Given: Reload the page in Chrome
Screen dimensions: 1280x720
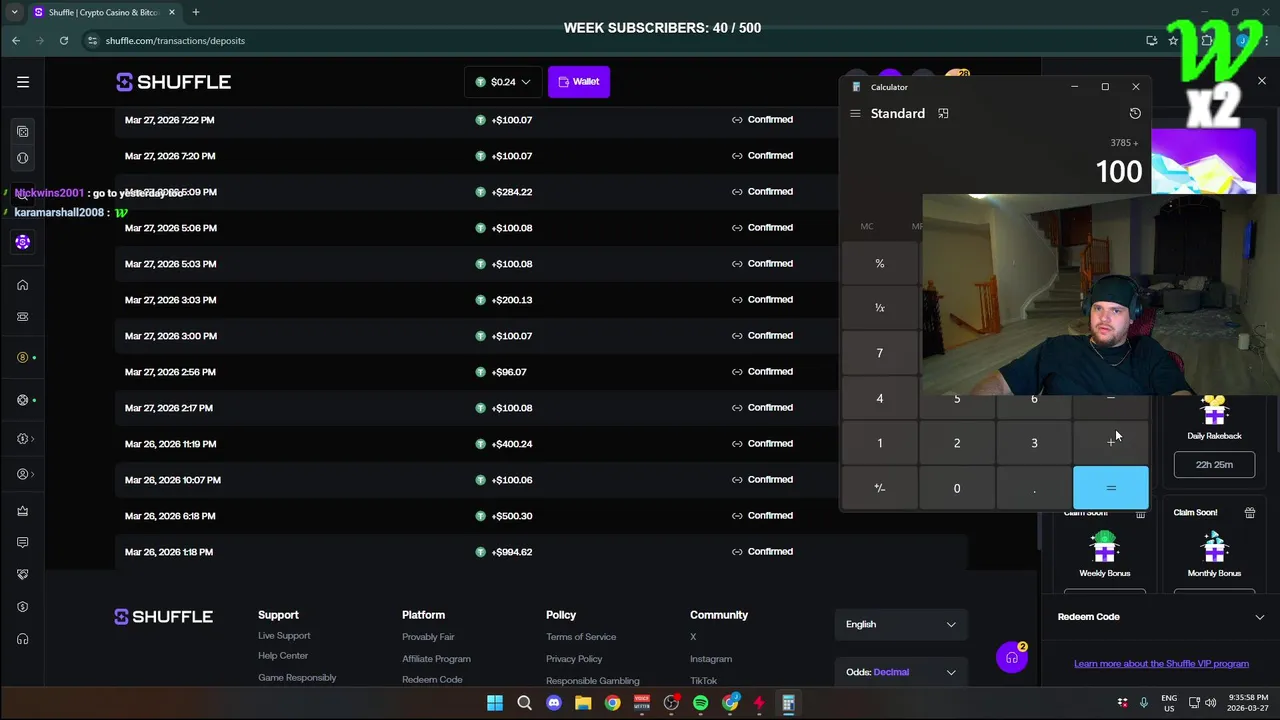Looking at the screenshot, I should (64, 41).
